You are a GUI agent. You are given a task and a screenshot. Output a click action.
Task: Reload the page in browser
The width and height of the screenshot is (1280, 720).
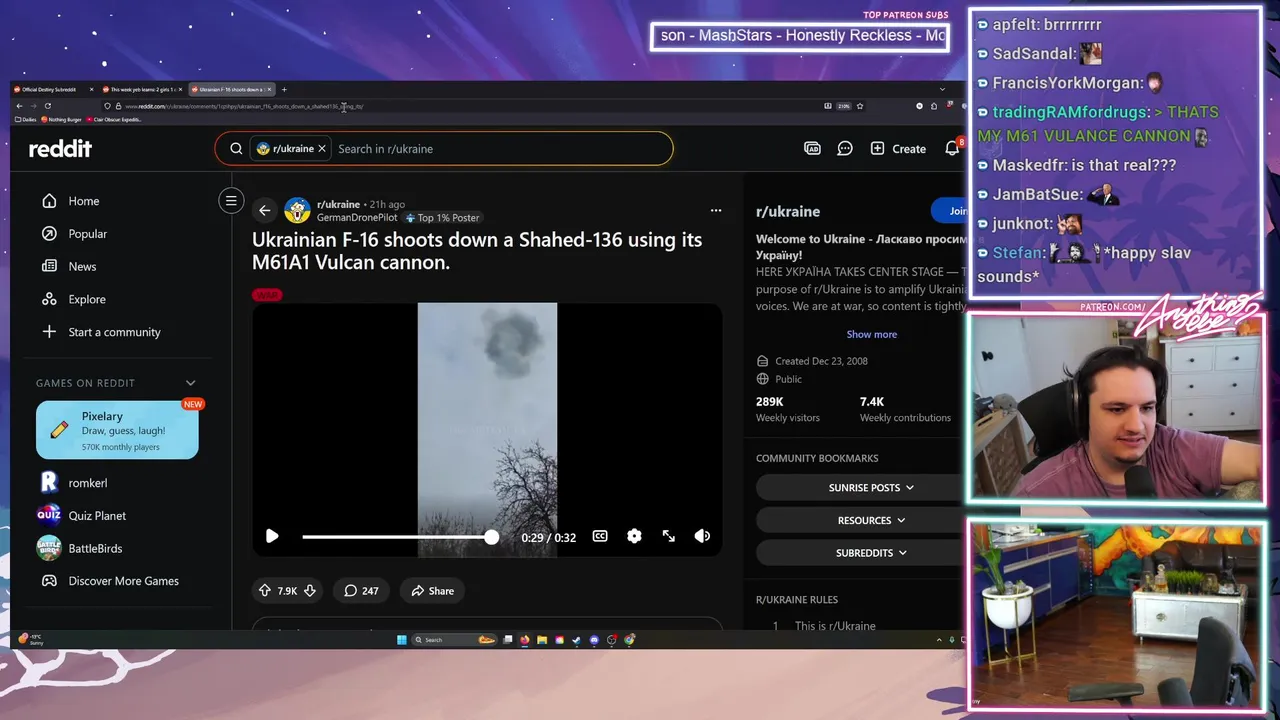pos(48,106)
